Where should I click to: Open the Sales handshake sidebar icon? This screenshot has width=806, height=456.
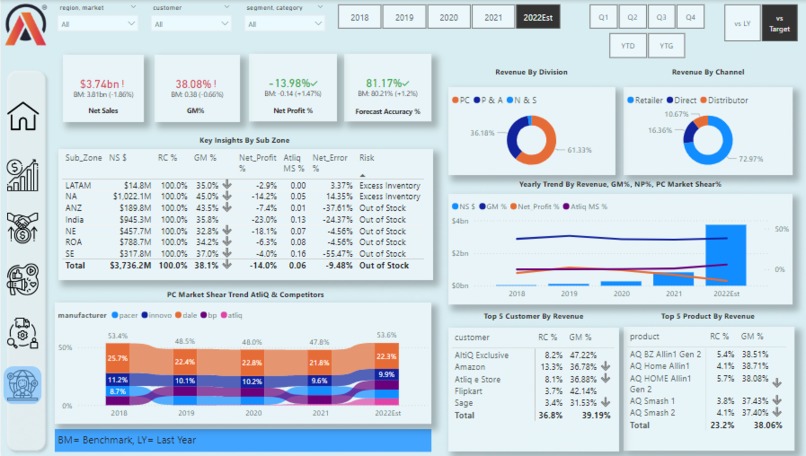pyautogui.click(x=23, y=227)
